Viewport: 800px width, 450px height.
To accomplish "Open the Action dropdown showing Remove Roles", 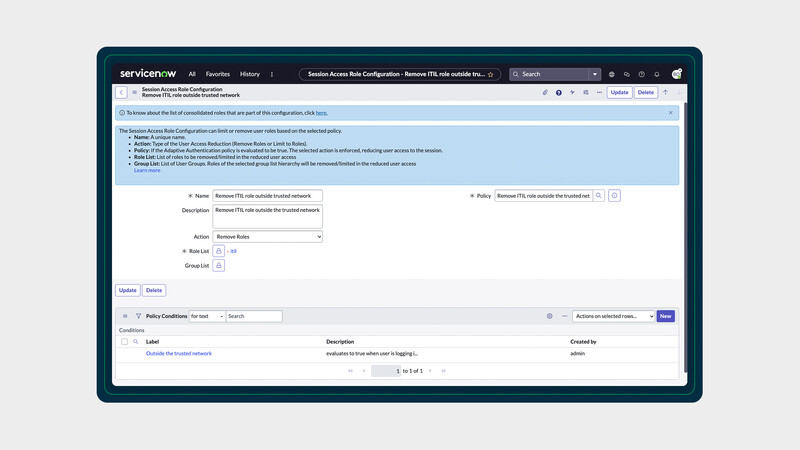I will 267,237.
